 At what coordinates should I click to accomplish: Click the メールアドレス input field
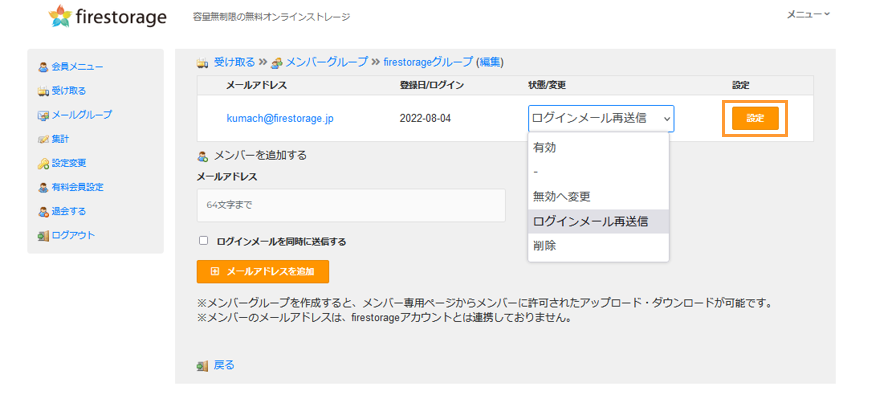pyautogui.click(x=351, y=205)
